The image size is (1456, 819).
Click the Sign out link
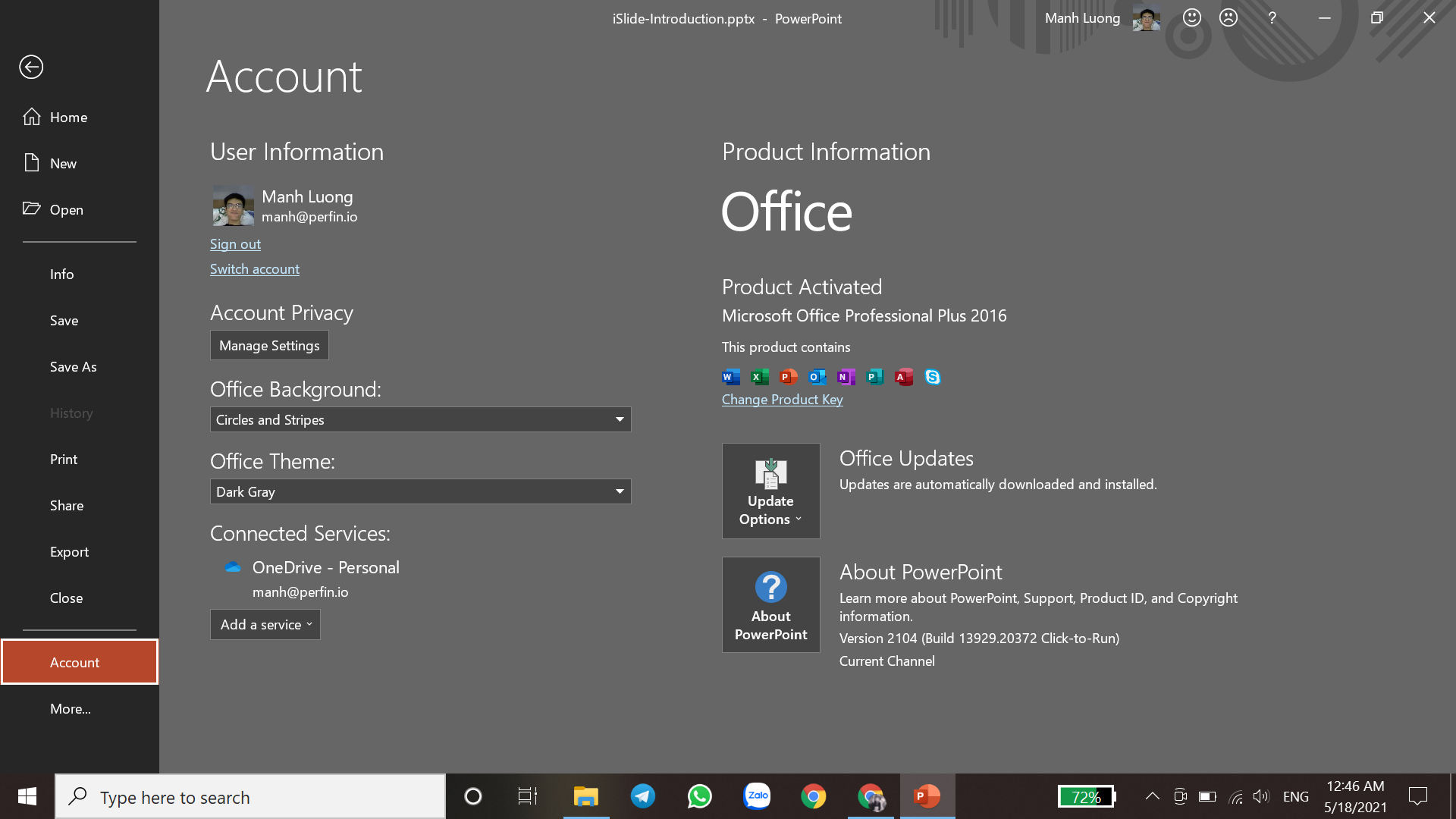click(x=235, y=244)
